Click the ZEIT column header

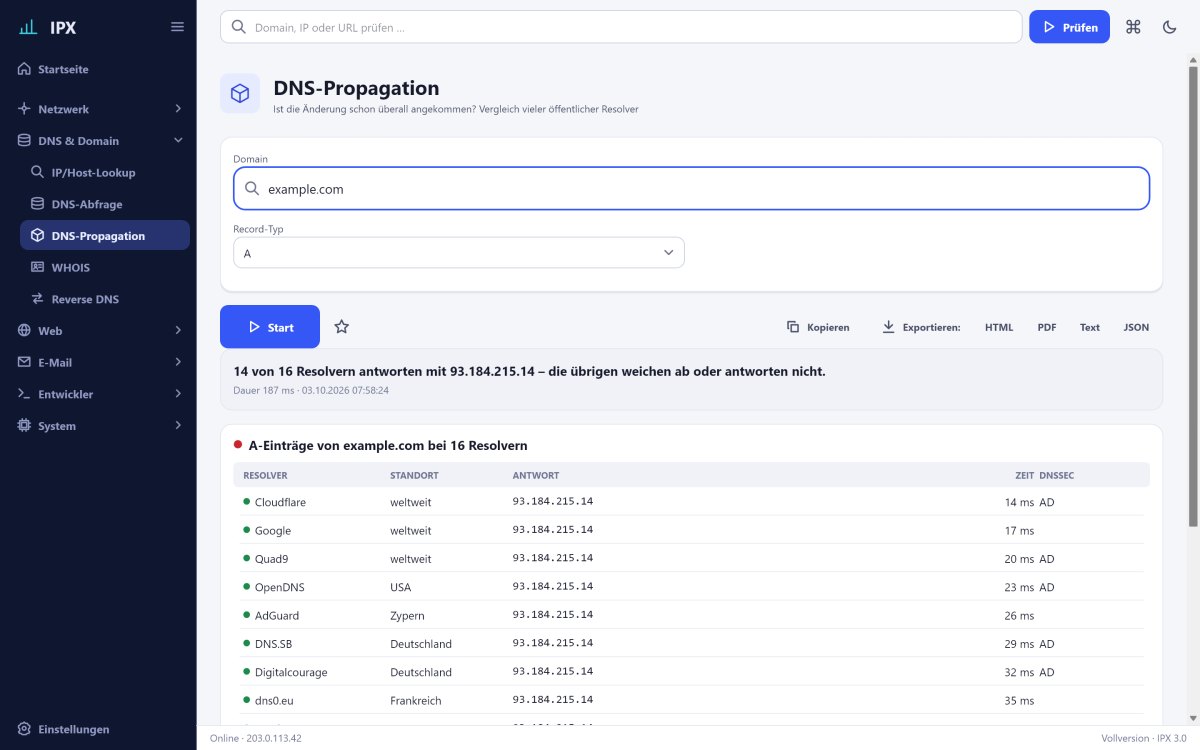click(1025, 475)
